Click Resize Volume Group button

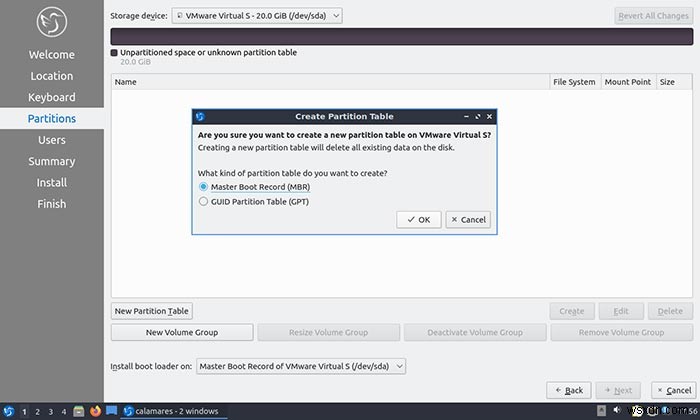329,333
